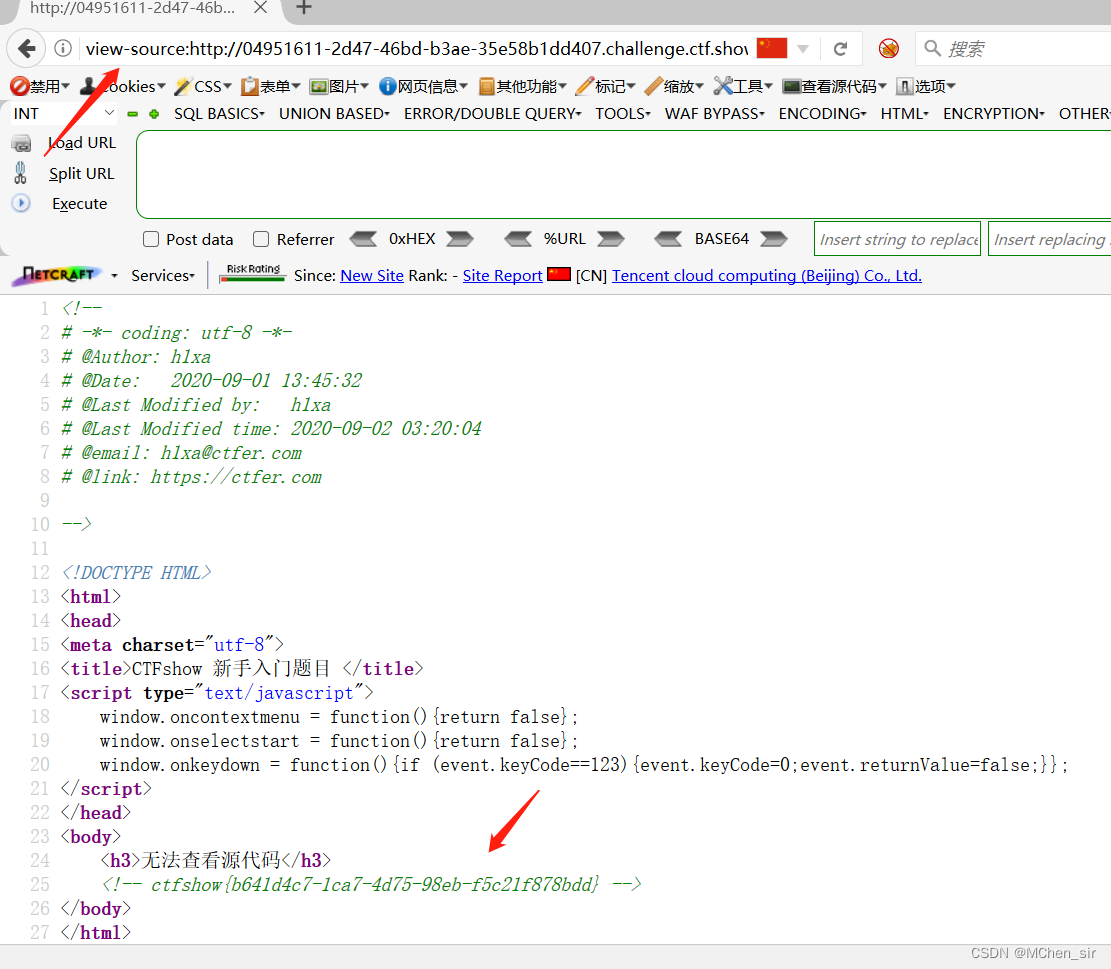Click the Insert string to replace input field
The height and width of the screenshot is (969, 1111).
(x=897, y=238)
